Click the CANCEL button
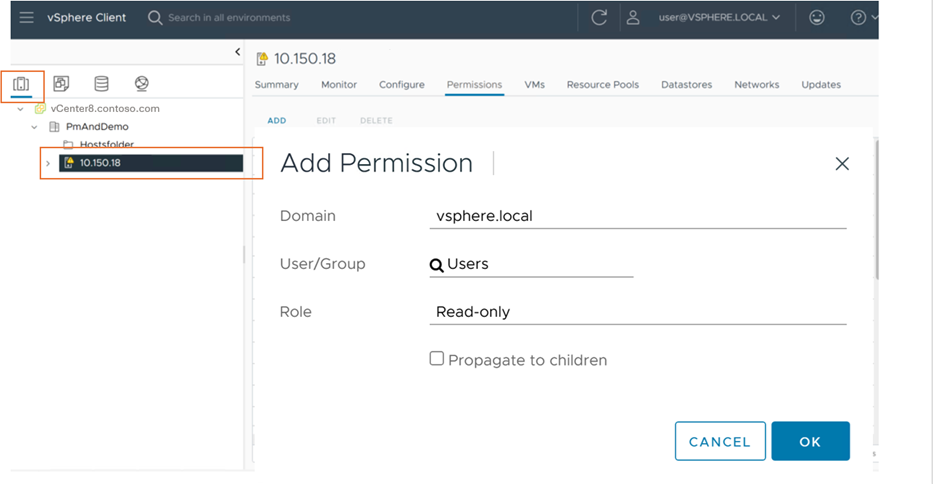 pos(720,441)
